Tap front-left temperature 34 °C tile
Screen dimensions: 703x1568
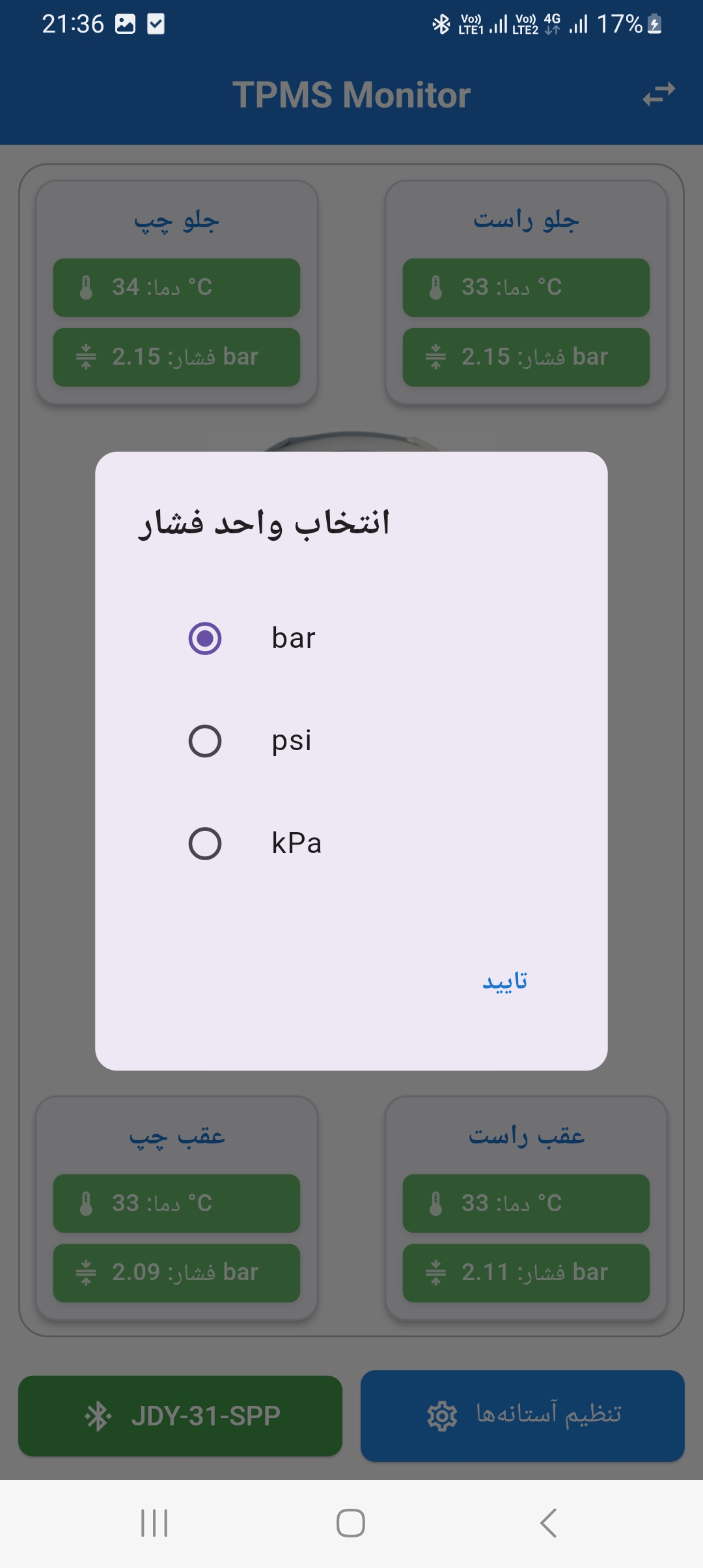176,288
